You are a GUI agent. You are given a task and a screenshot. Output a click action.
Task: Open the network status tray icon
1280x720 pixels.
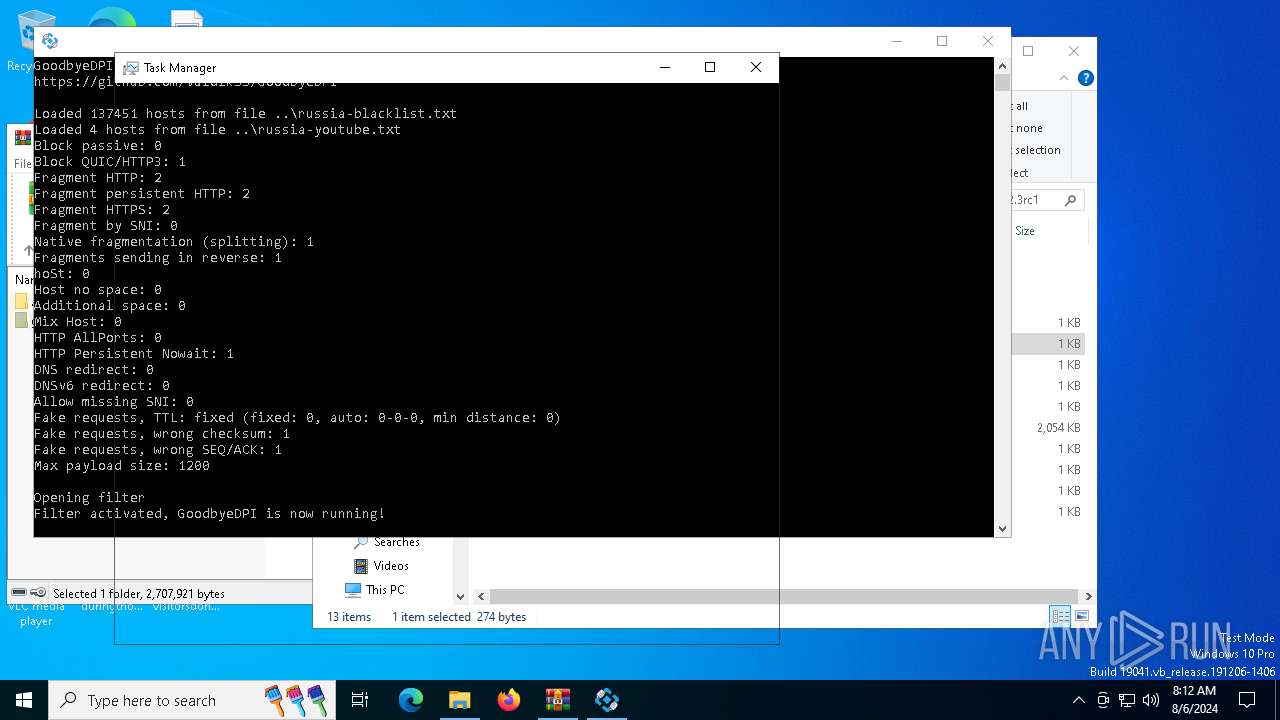[1127, 700]
